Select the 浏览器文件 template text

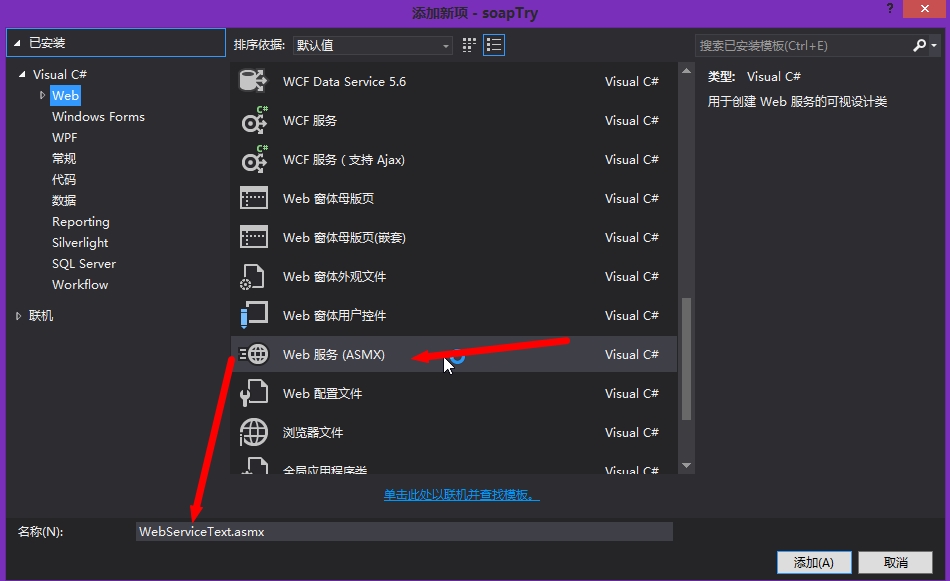coord(313,432)
